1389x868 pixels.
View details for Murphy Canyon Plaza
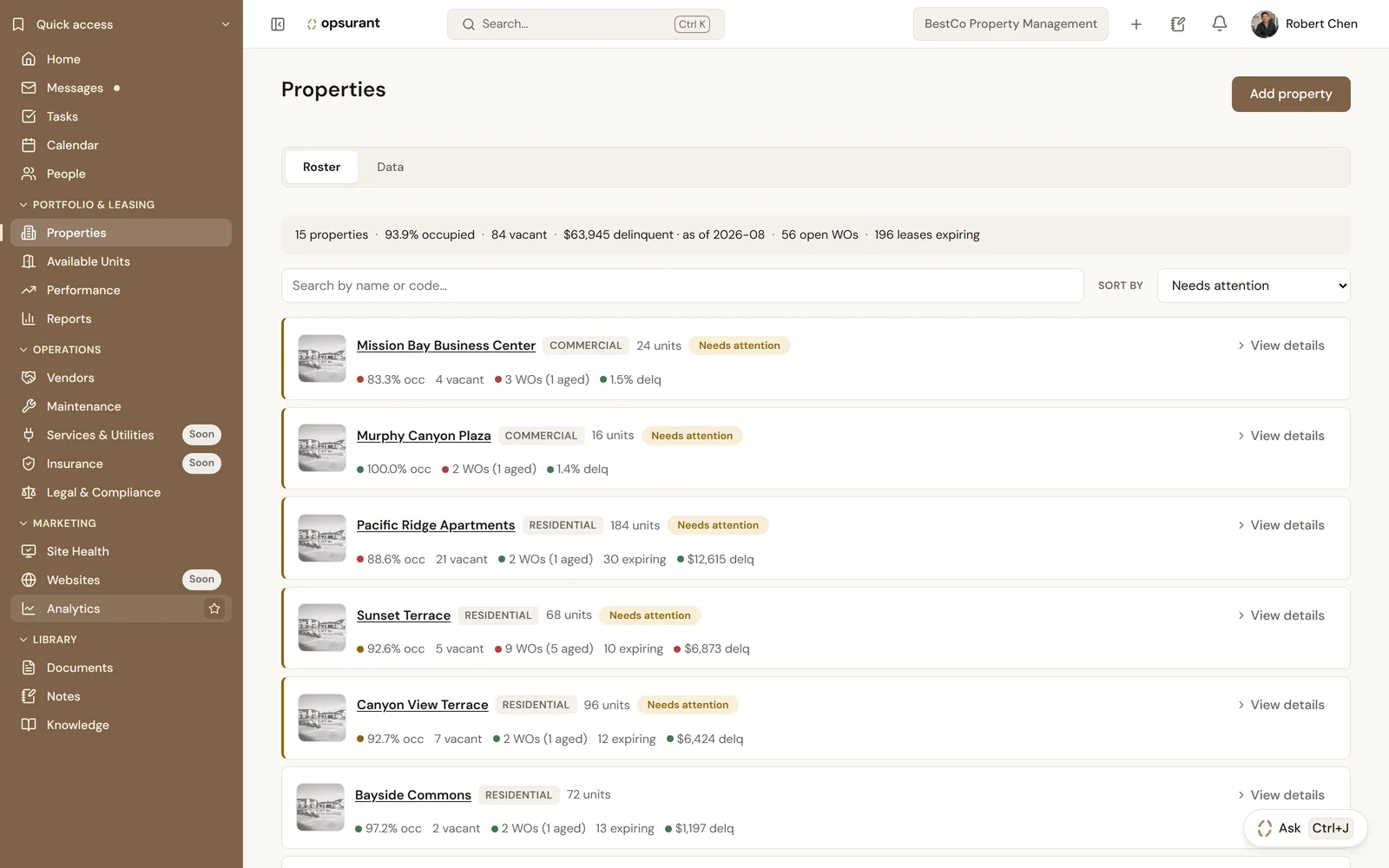(x=1281, y=436)
